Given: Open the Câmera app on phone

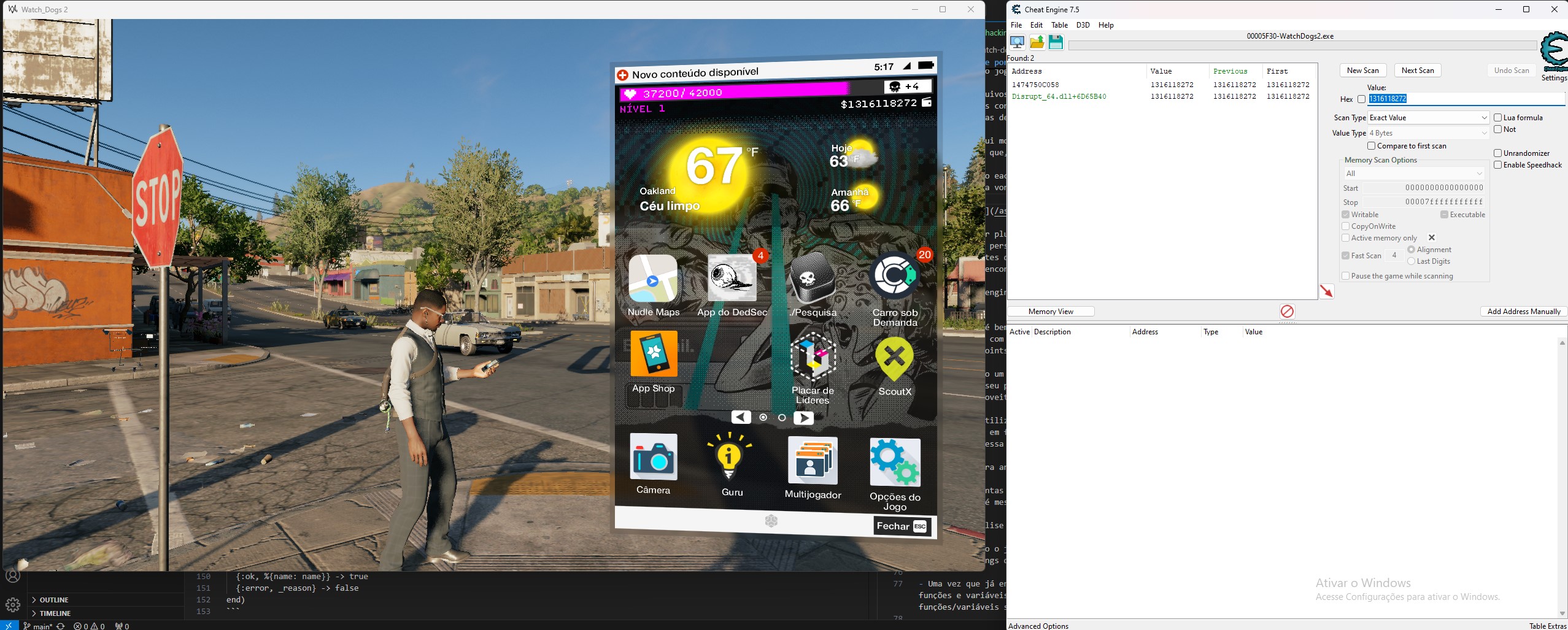Looking at the screenshot, I should pyautogui.click(x=653, y=457).
